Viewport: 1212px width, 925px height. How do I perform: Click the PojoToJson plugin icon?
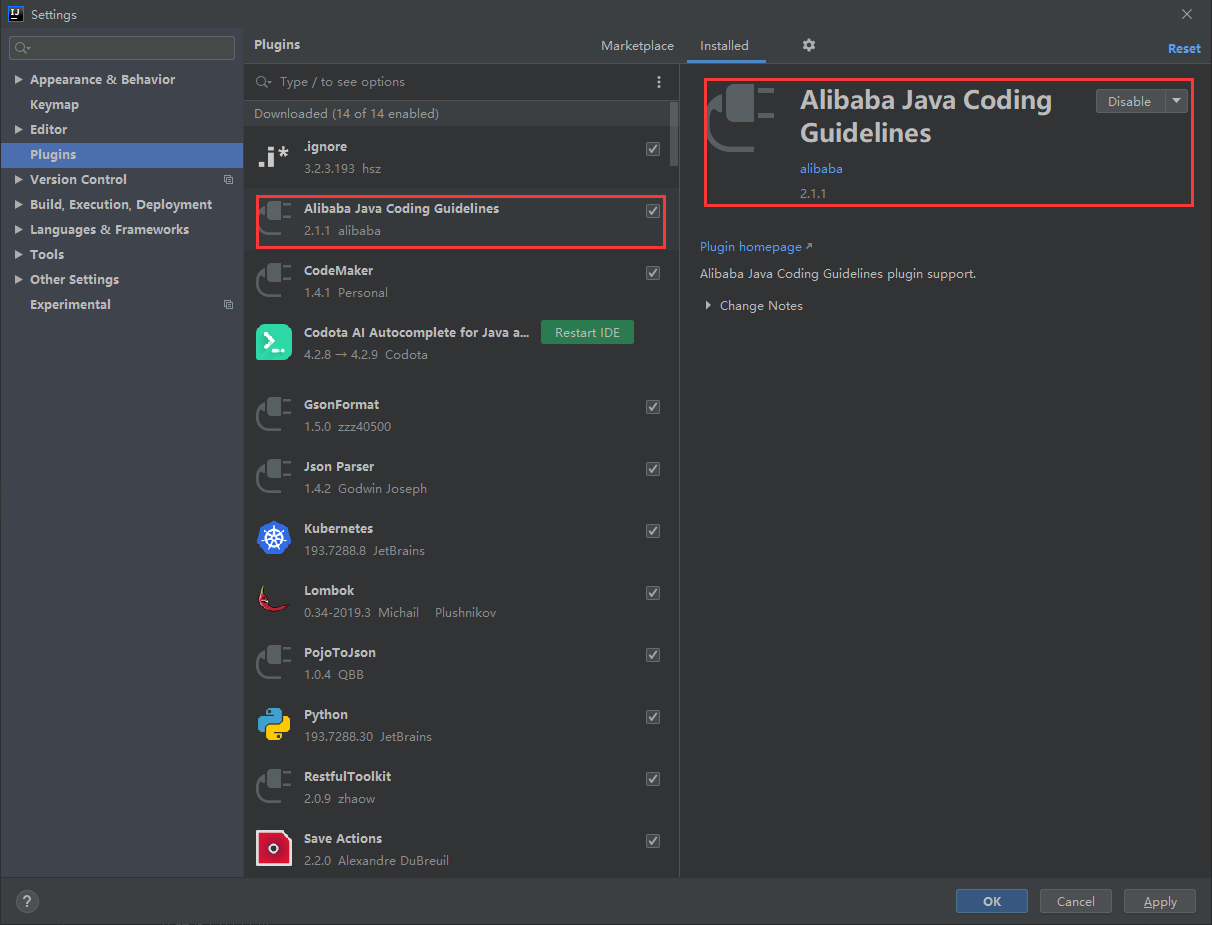tap(273, 664)
